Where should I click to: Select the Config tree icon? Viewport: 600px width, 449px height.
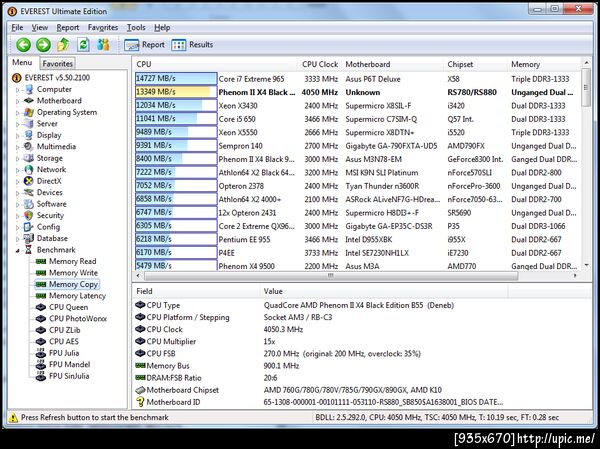pyautogui.click(x=28, y=227)
